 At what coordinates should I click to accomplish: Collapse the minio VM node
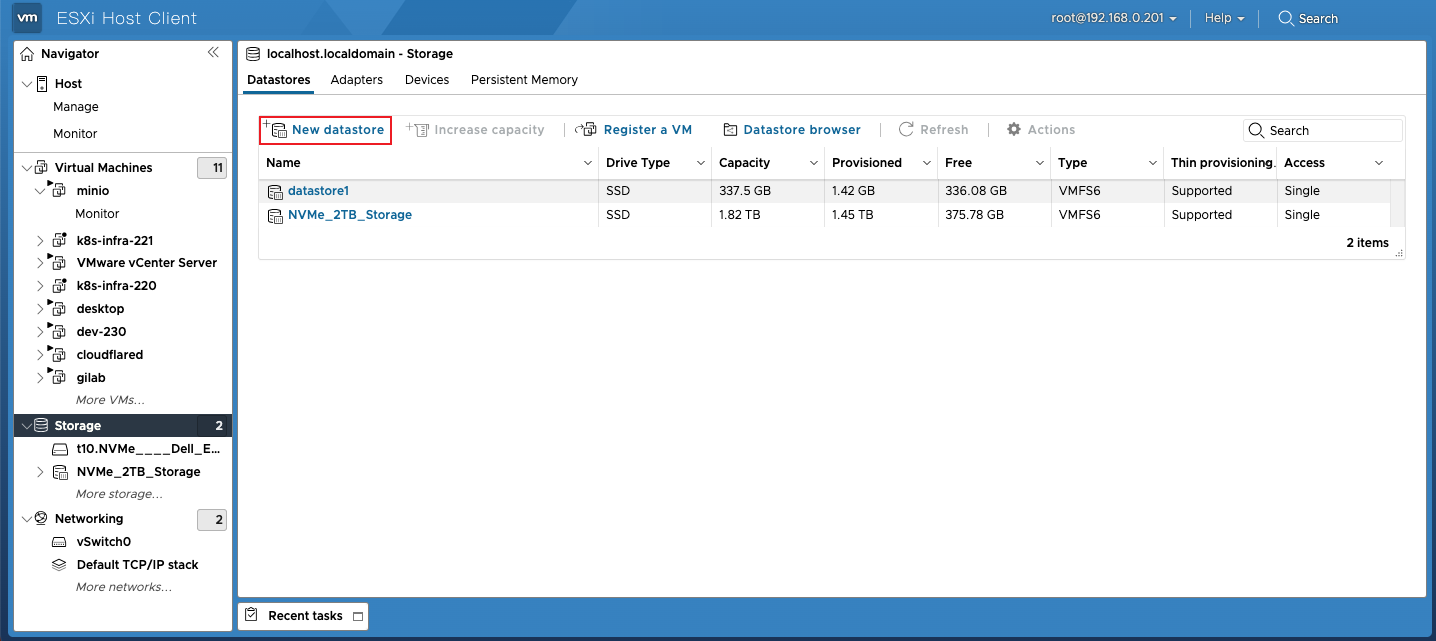point(41,190)
